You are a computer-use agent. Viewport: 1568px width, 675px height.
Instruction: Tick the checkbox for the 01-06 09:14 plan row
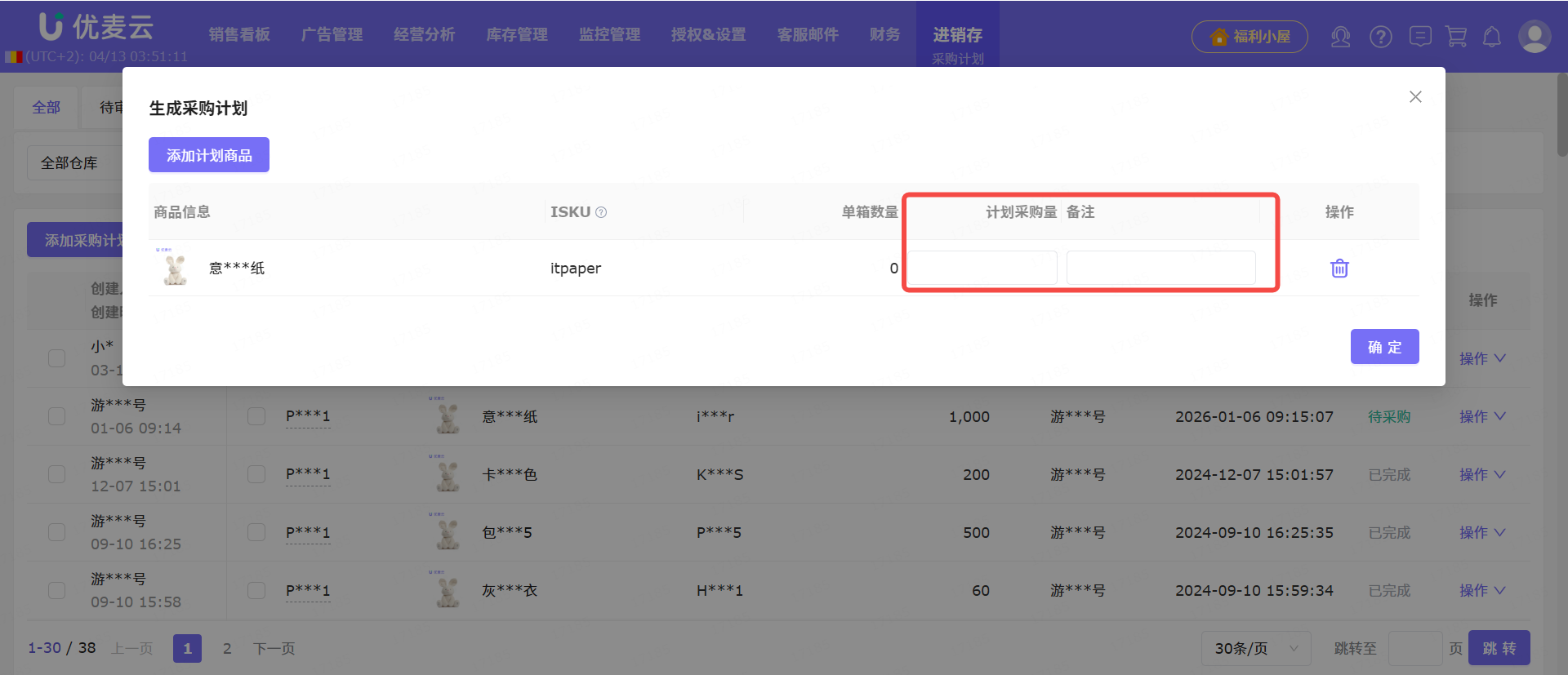pyautogui.click(x=56, y=416)
